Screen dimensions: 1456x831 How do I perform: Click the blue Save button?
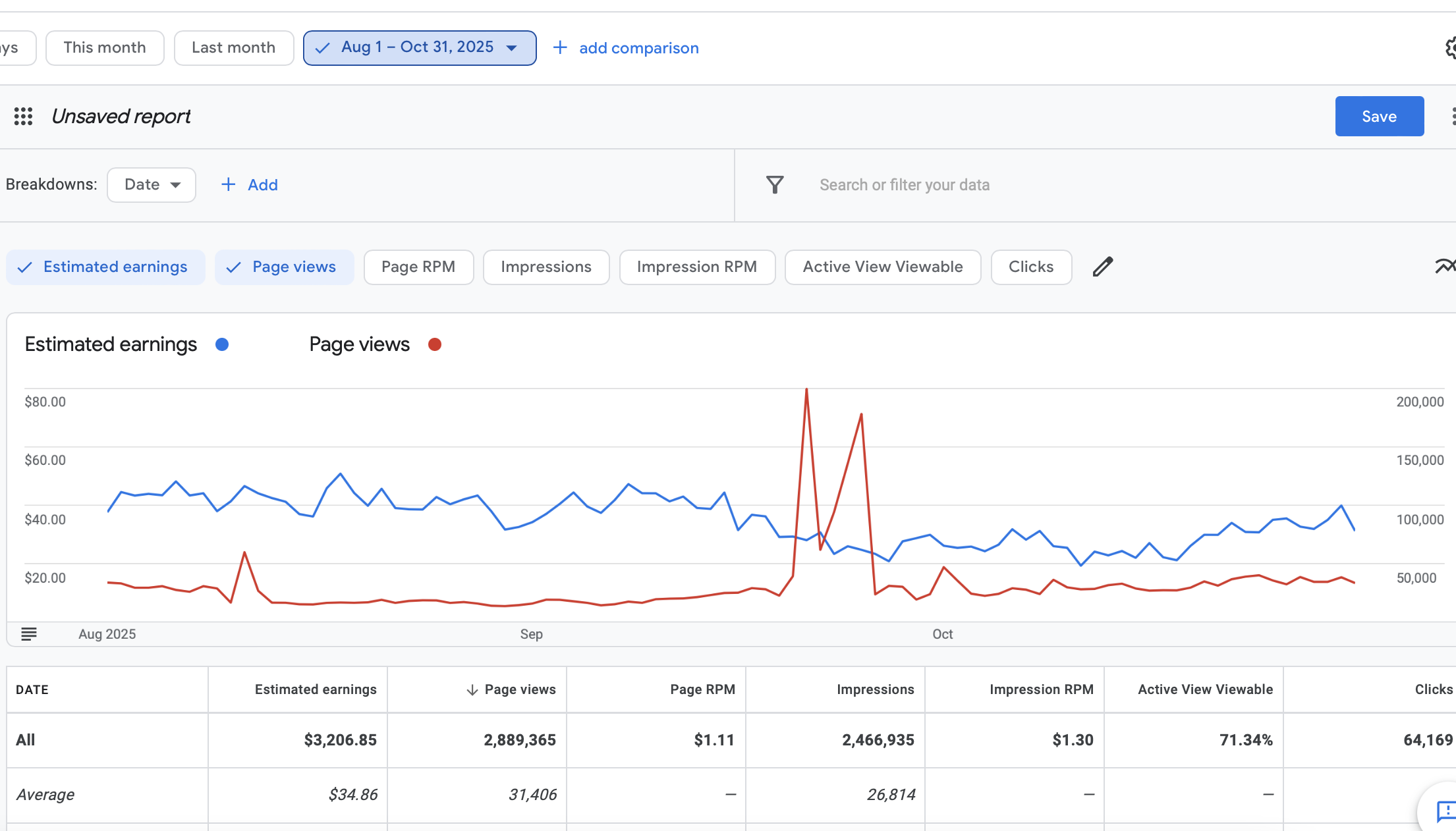[1379, 117]
